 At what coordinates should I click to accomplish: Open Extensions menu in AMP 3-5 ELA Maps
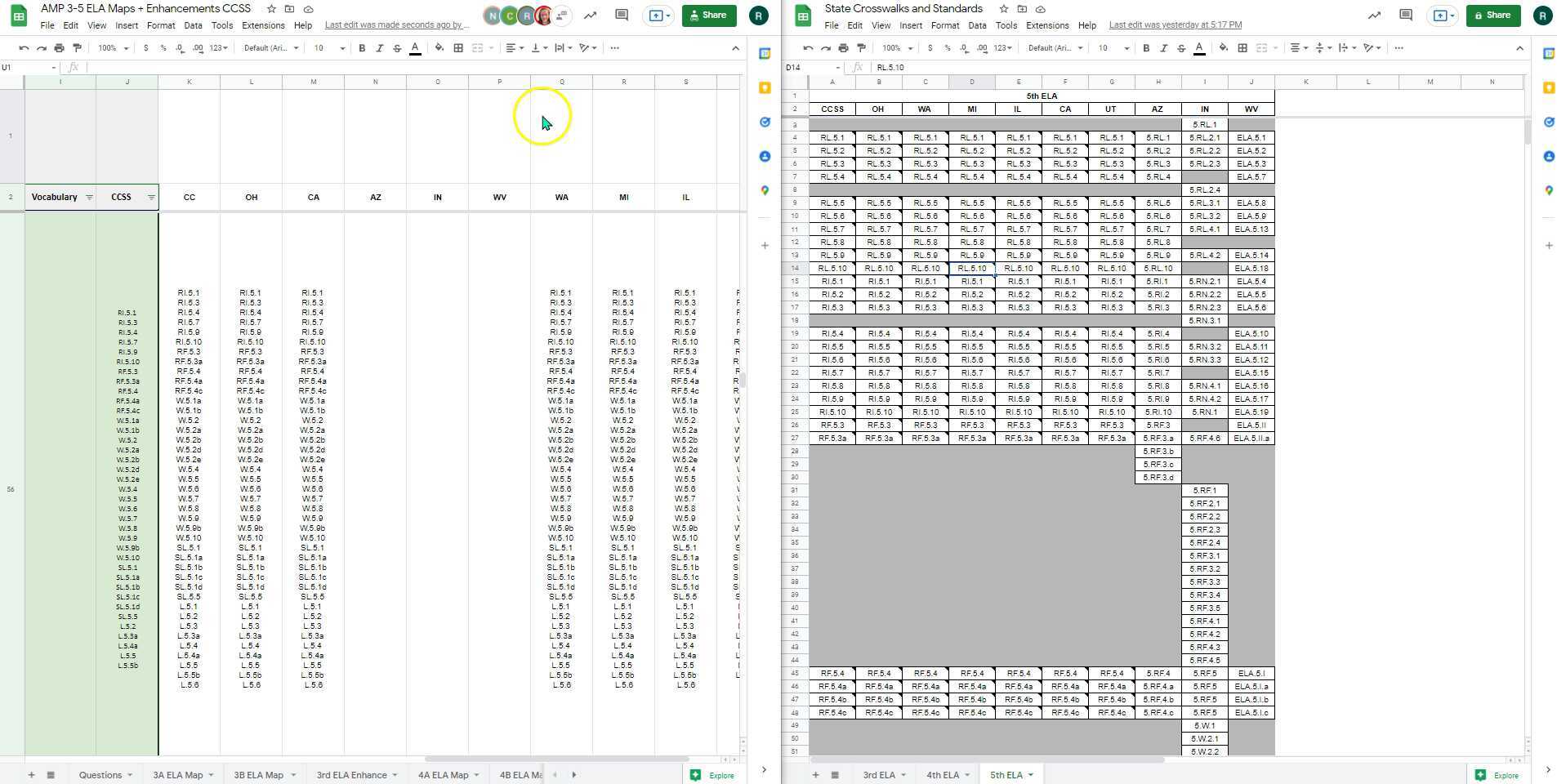coord(263,25)
